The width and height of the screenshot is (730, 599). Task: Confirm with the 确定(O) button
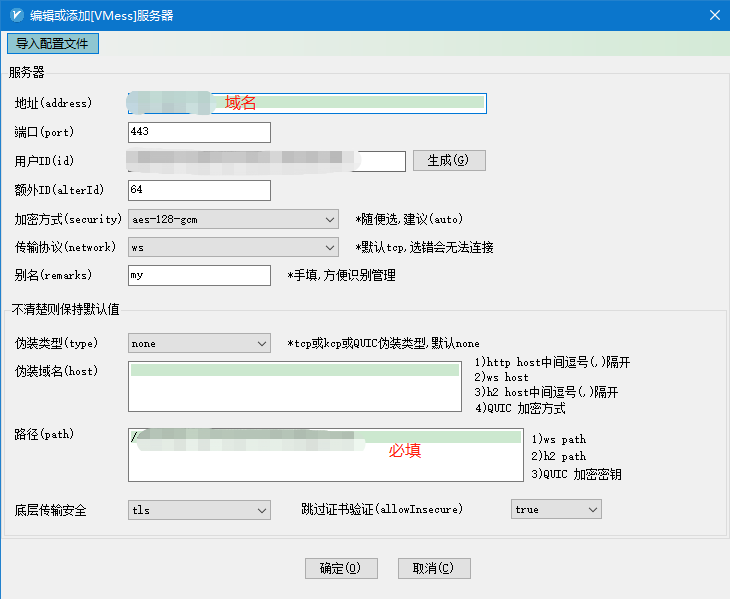point(341,568)
